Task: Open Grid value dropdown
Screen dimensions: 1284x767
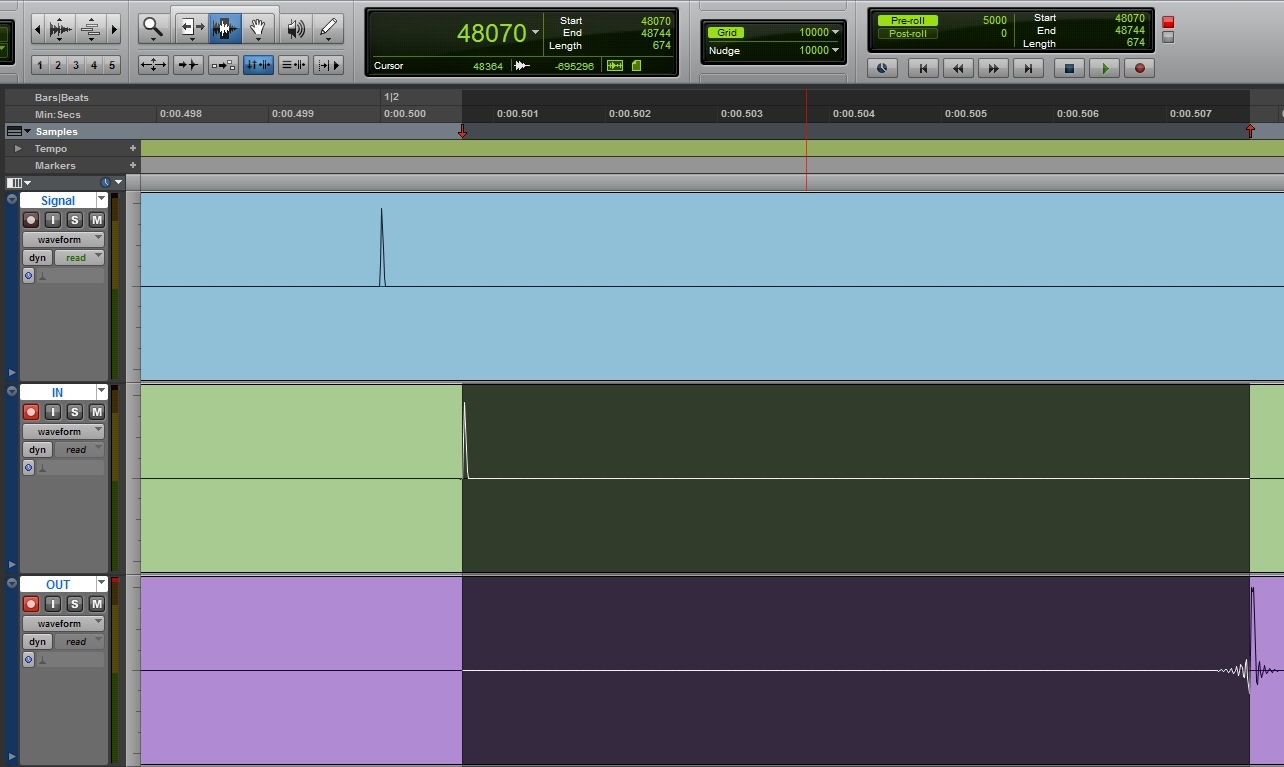Action: pos(835,32)
